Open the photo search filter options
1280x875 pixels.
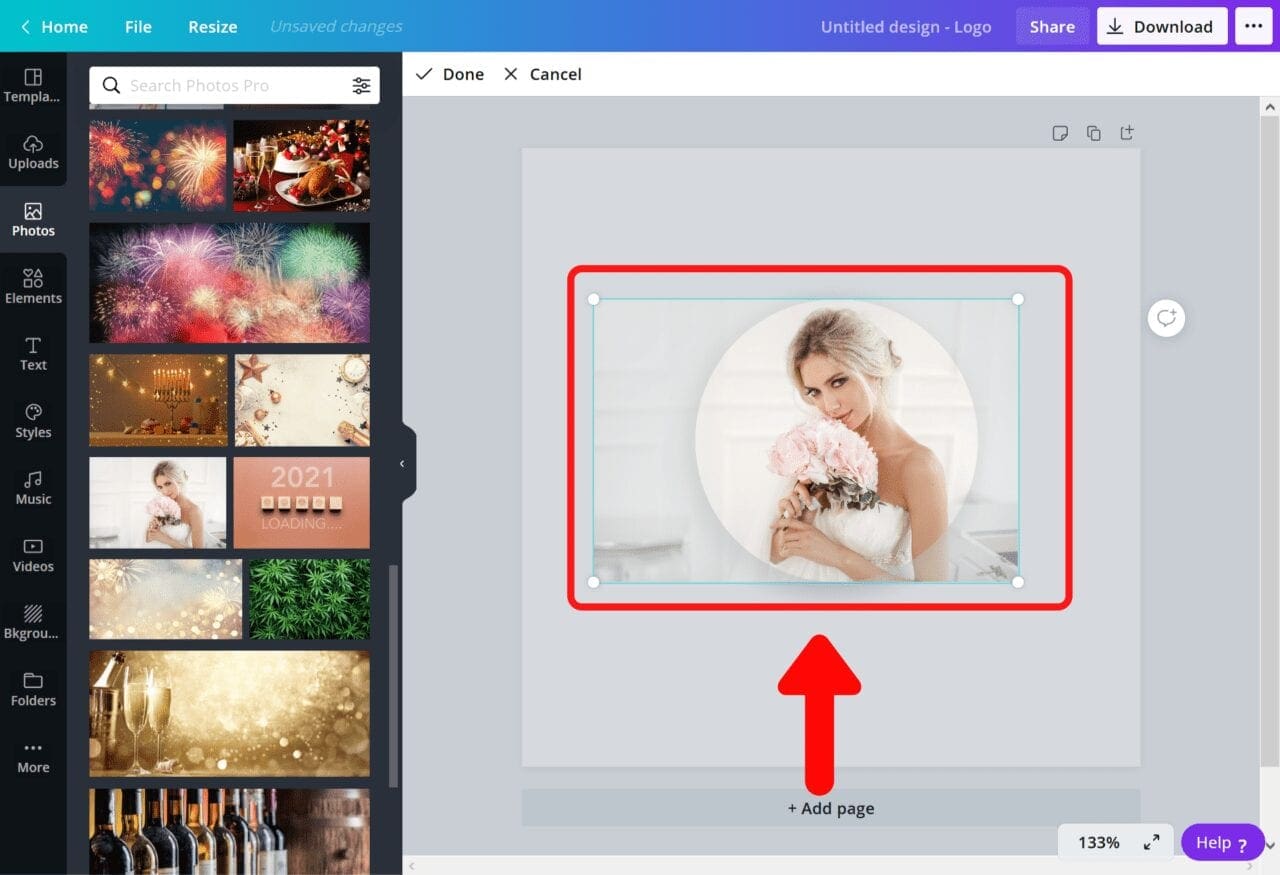coord(361,85)
